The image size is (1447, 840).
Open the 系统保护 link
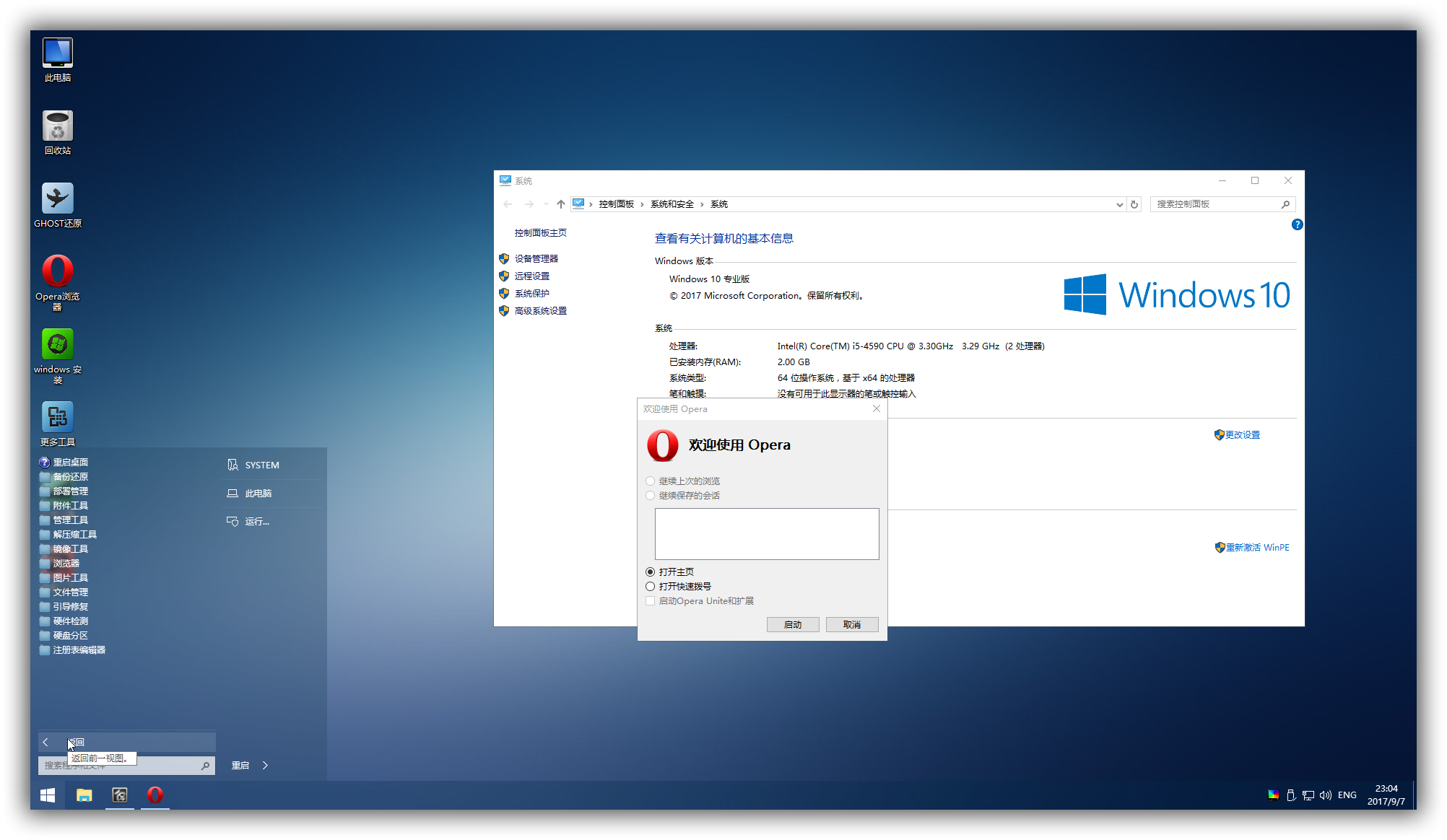pos(531,293)
